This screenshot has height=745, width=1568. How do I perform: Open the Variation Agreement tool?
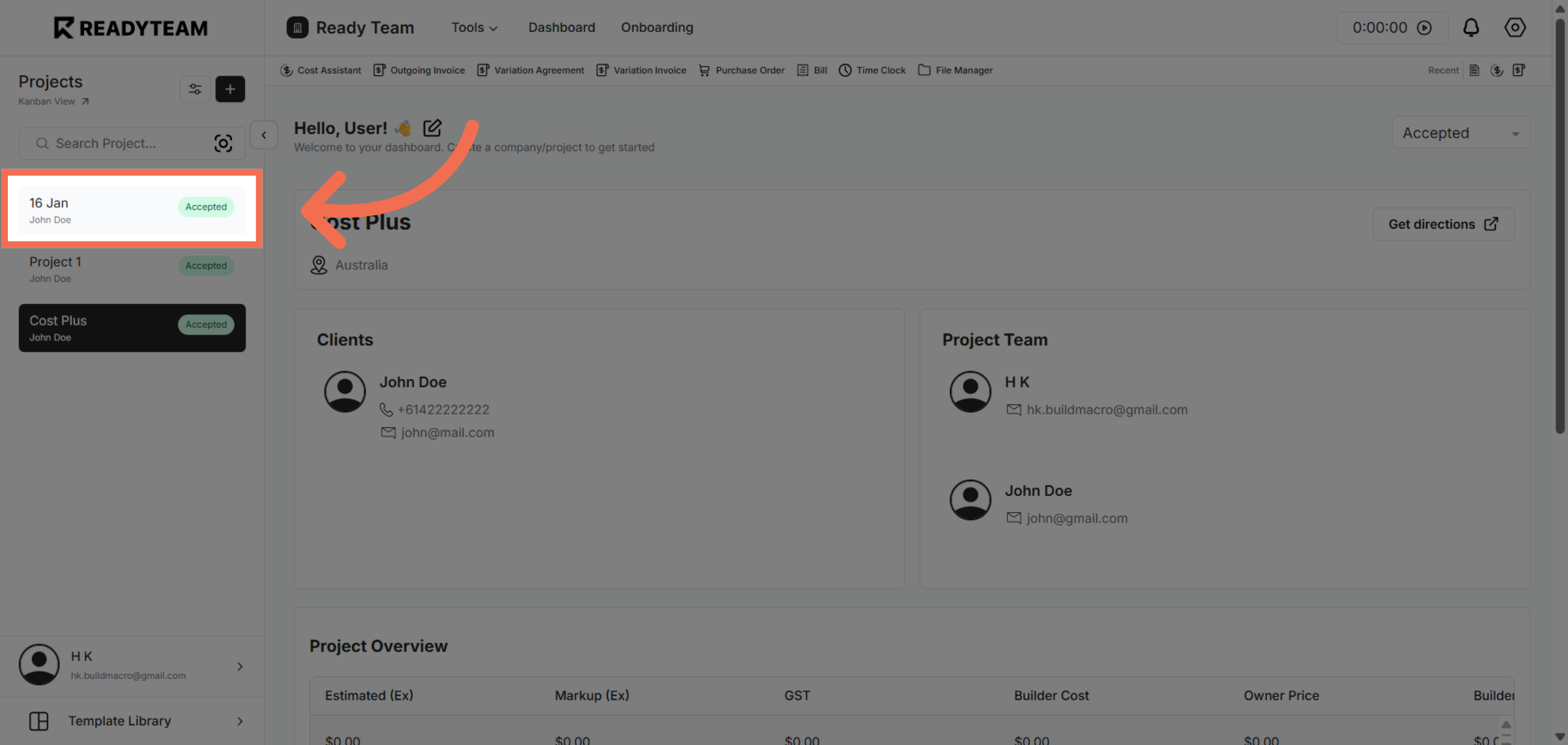point(482,70)
